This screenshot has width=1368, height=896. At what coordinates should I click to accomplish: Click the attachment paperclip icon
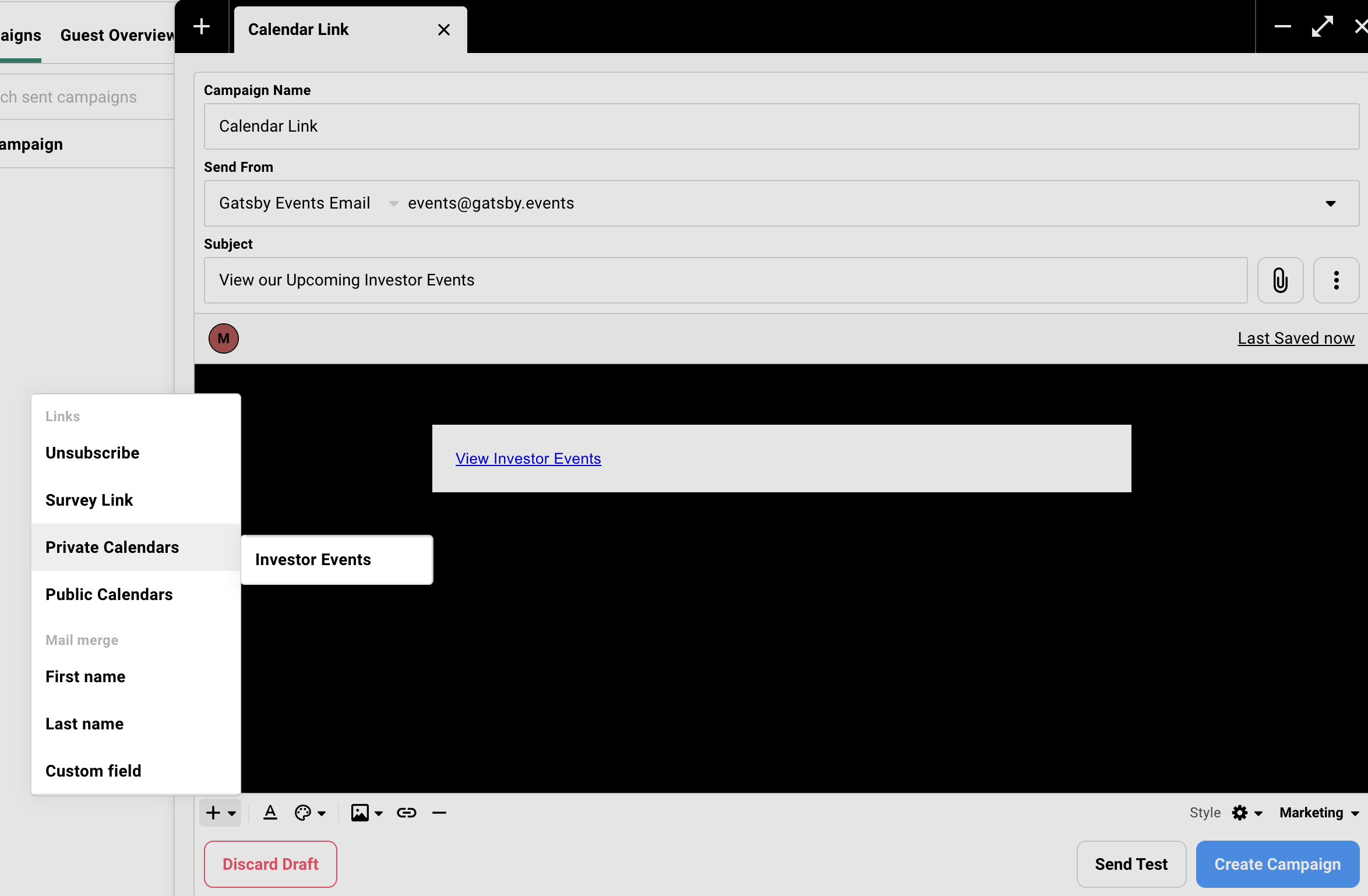click(1280, 280)
